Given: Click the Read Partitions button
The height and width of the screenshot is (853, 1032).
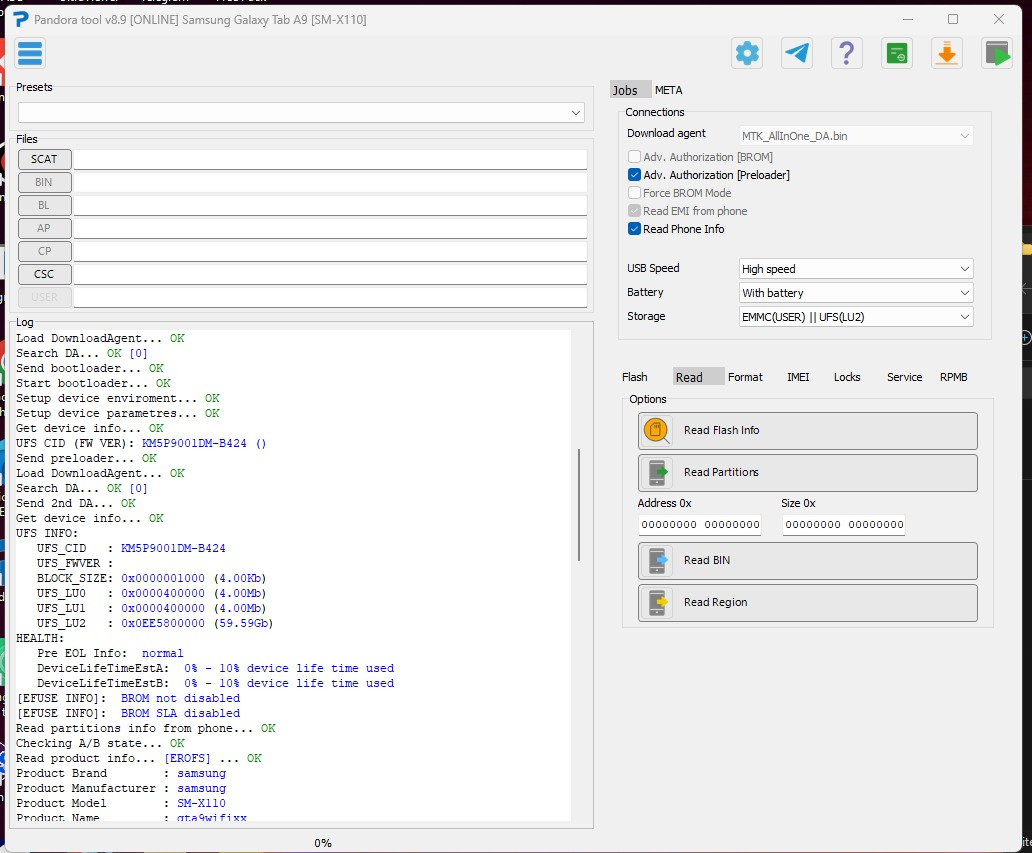Looking at the screenshot, I should coord(807,473).
